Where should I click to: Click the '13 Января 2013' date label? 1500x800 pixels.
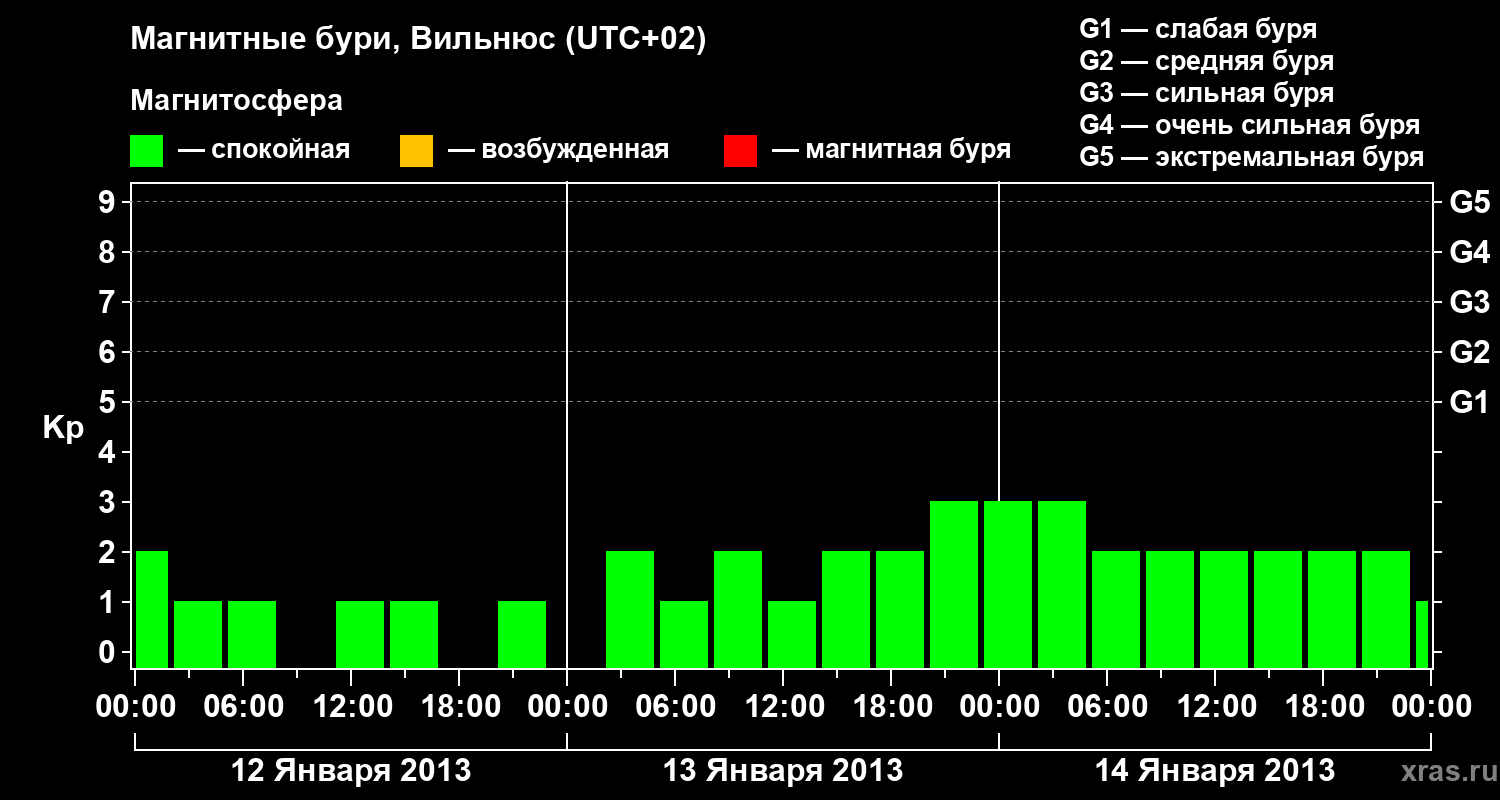(783, 771)
